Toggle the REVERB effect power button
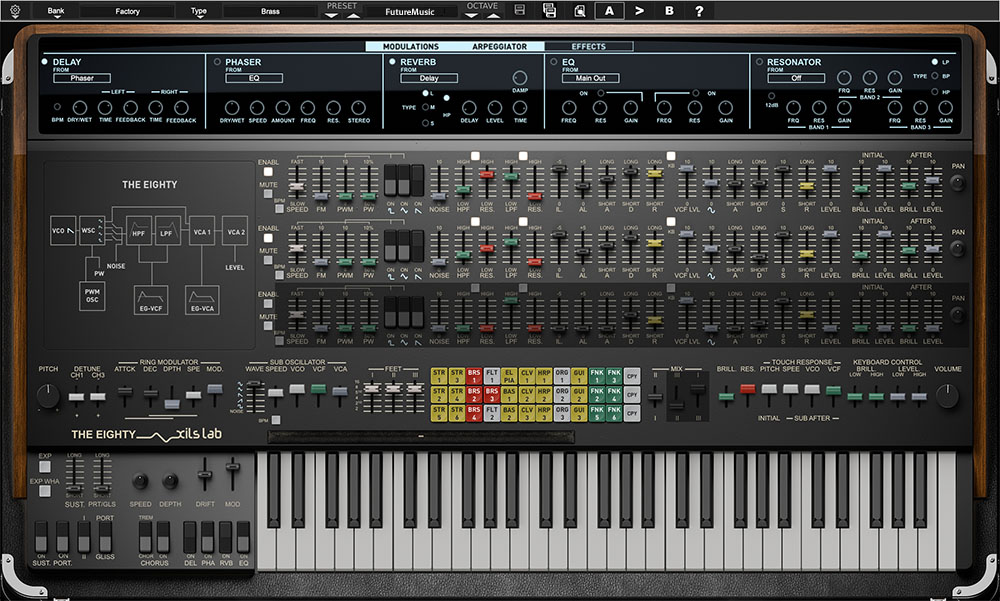The height and width of the screenshot is (601, 1000). pyautogui.click(x=392, y=62)
